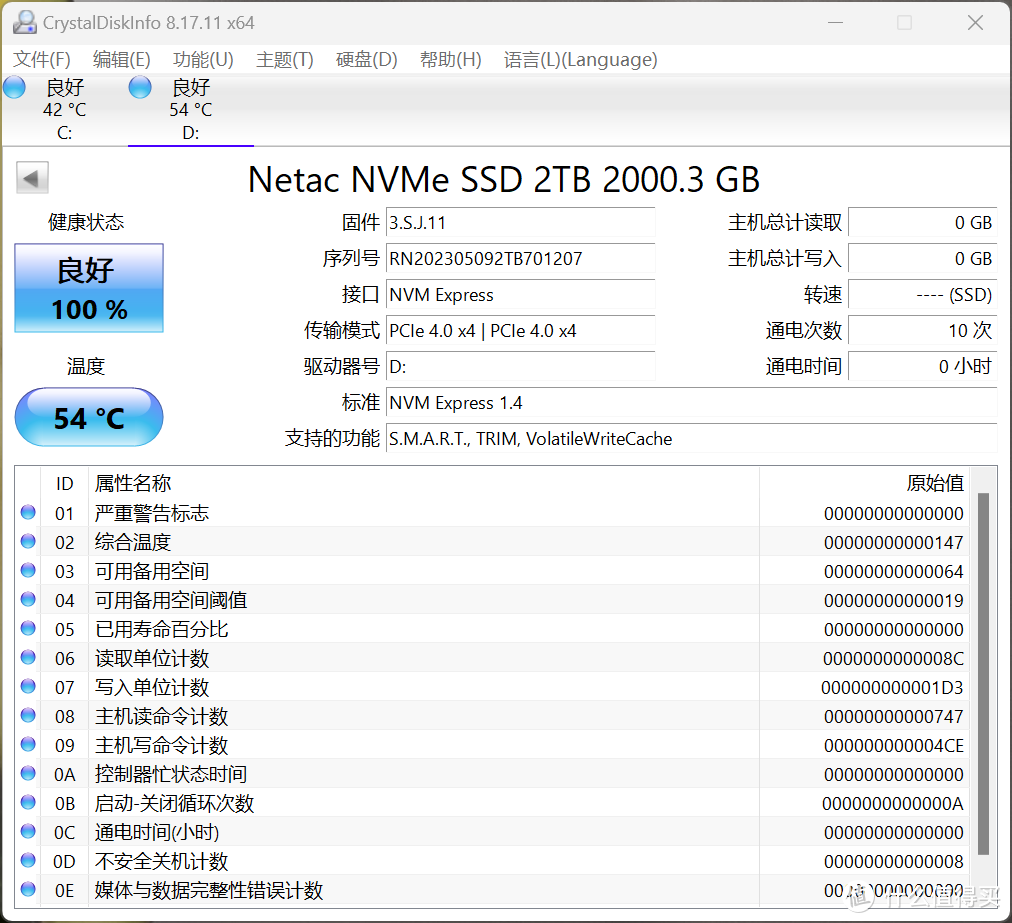Image resolution: width=1012 pixels, height=923 pixels.
Task: Click the serial number field RN202305092TB701207
Action: (x=520, y=259)
